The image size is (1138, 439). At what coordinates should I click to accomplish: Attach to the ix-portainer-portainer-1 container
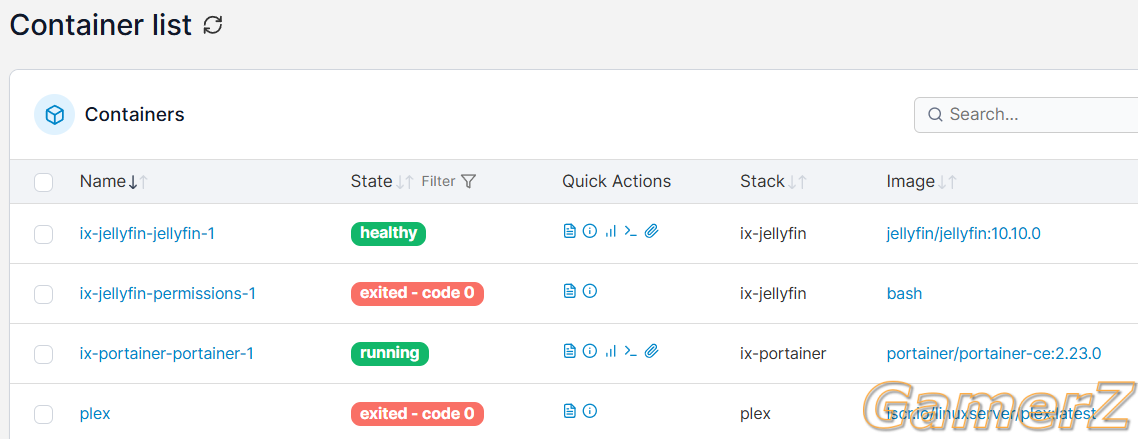652,352
